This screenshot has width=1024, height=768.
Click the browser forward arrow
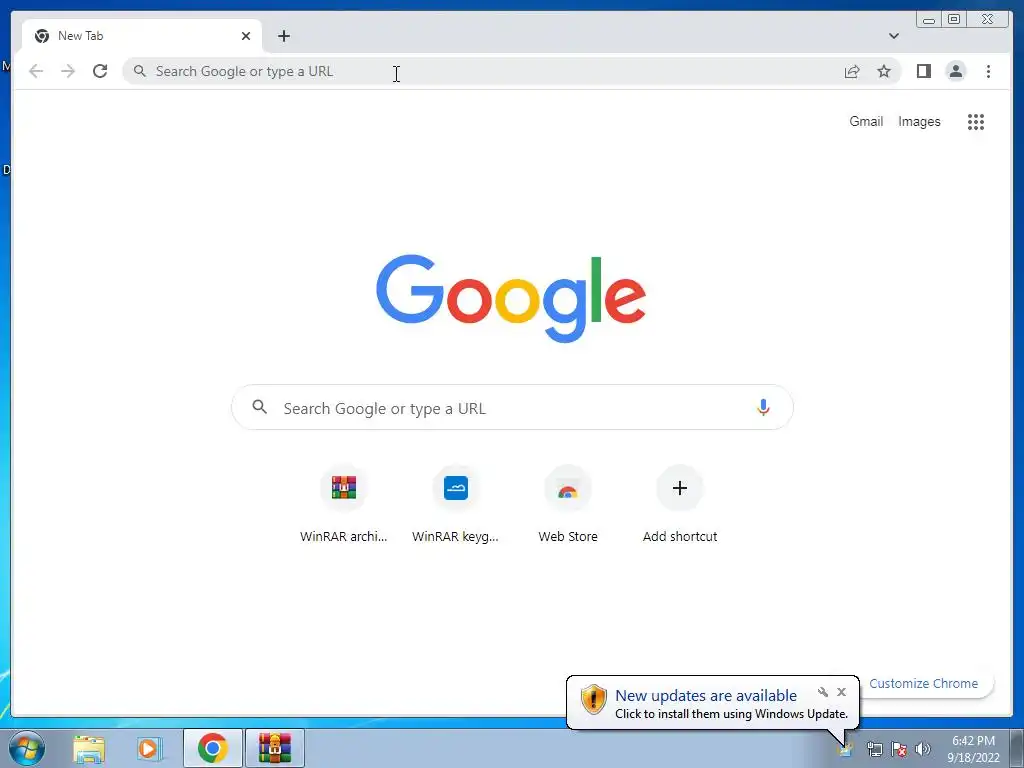68,71
